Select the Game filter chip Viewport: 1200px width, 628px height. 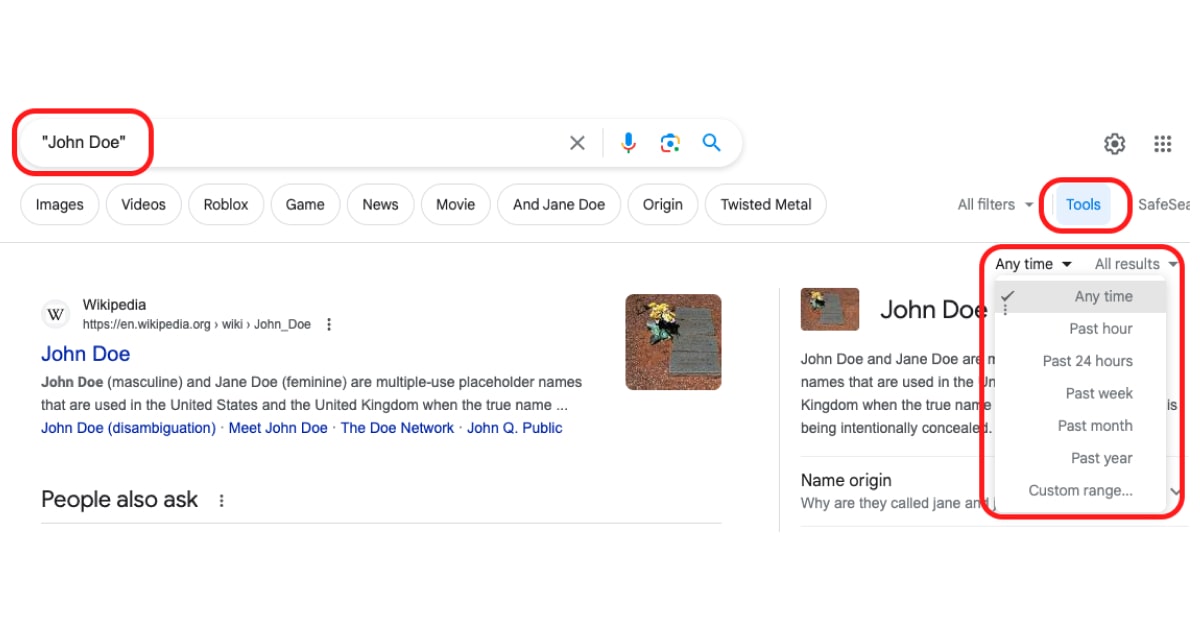click(x=305, y=204)
